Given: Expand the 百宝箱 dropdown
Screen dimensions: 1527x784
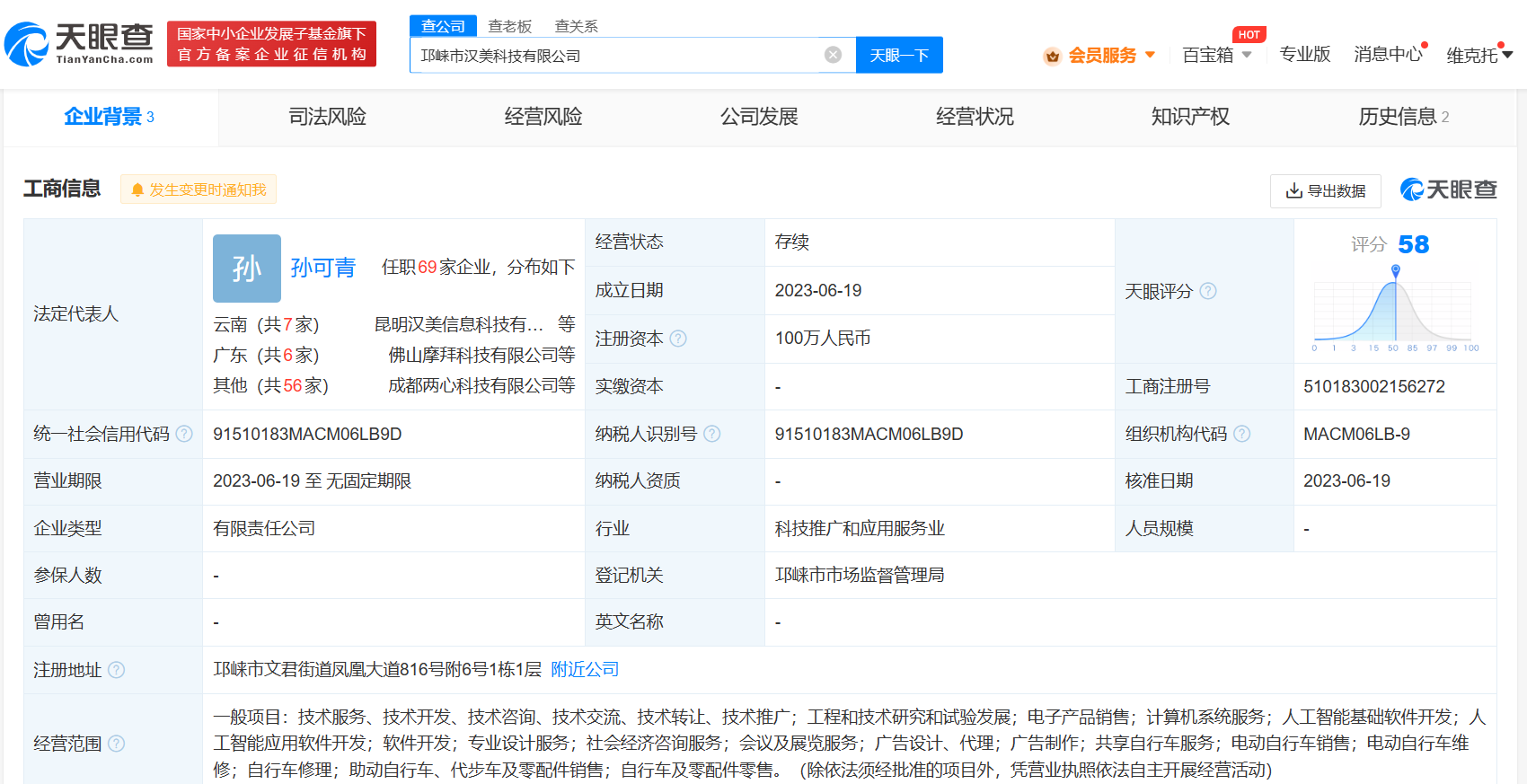Looking at the screenshot, I should (x=1216, y=56).
